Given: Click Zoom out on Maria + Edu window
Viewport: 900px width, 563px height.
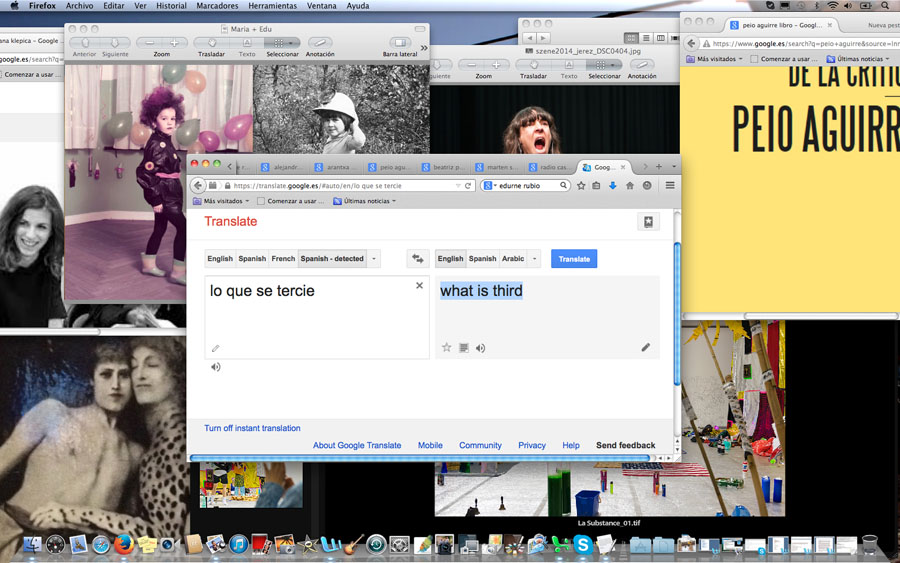Looking at the screenshot, I should tap(149, 43).
